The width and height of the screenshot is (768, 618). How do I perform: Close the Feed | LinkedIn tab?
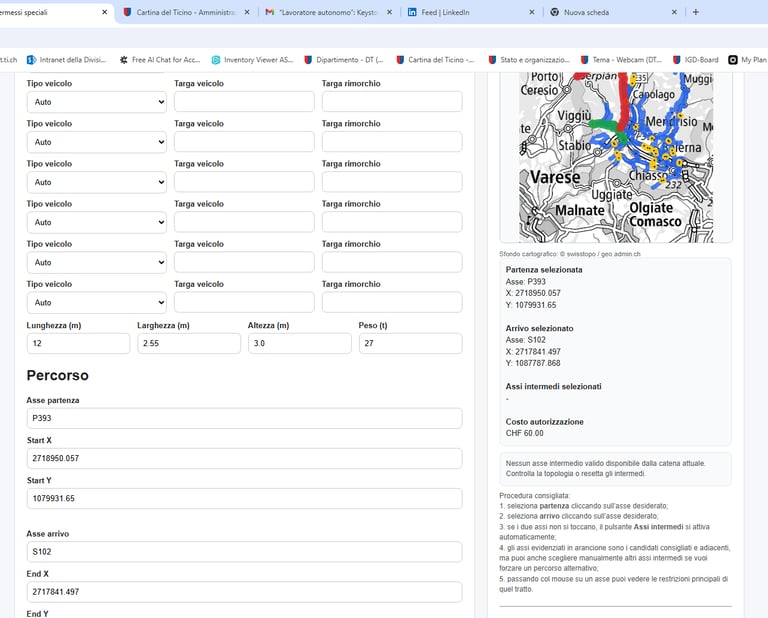(532, 12)
